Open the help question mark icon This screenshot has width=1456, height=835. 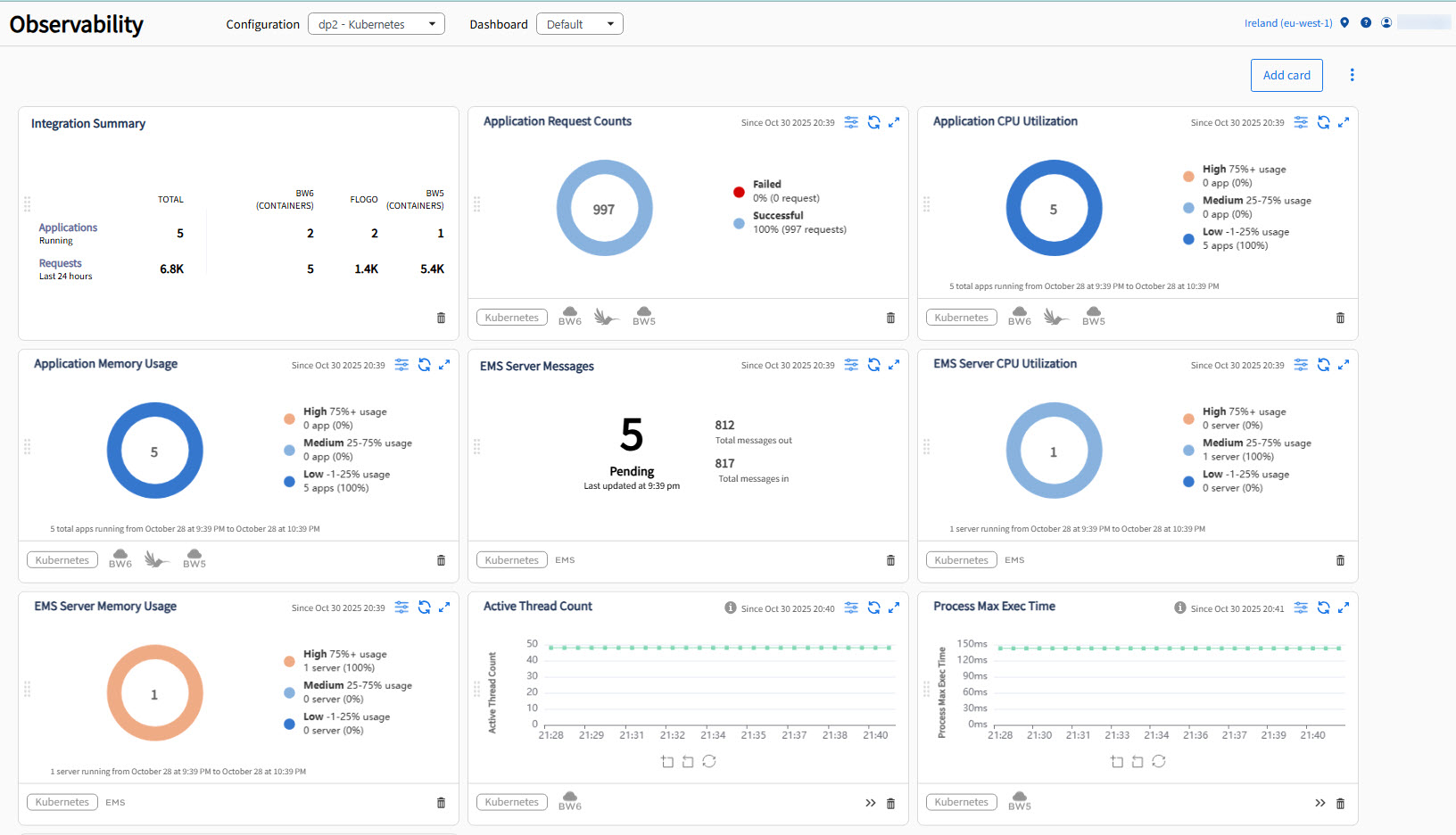point(1366,23)
